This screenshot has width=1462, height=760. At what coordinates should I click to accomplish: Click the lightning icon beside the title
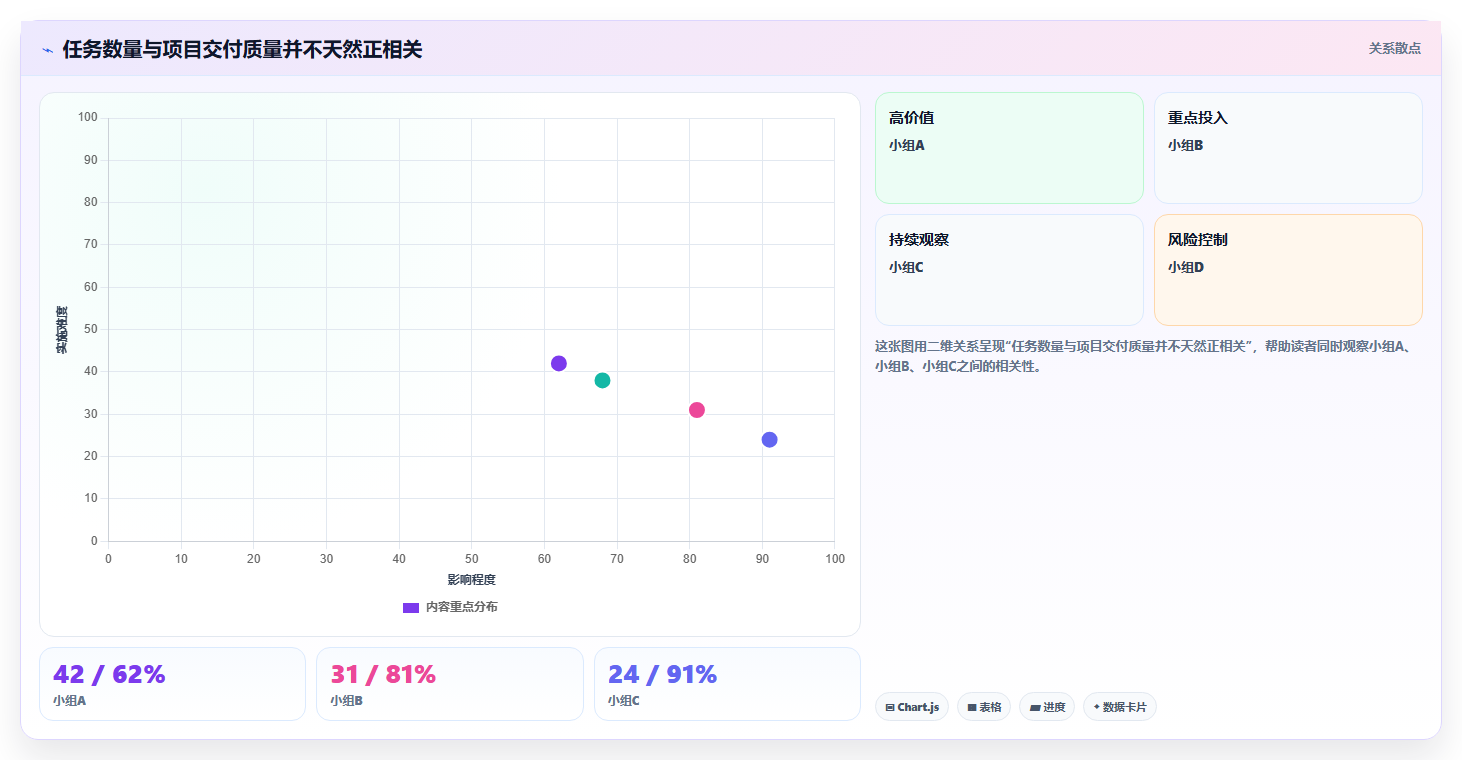pyautogui.click(x=48, y=50)
